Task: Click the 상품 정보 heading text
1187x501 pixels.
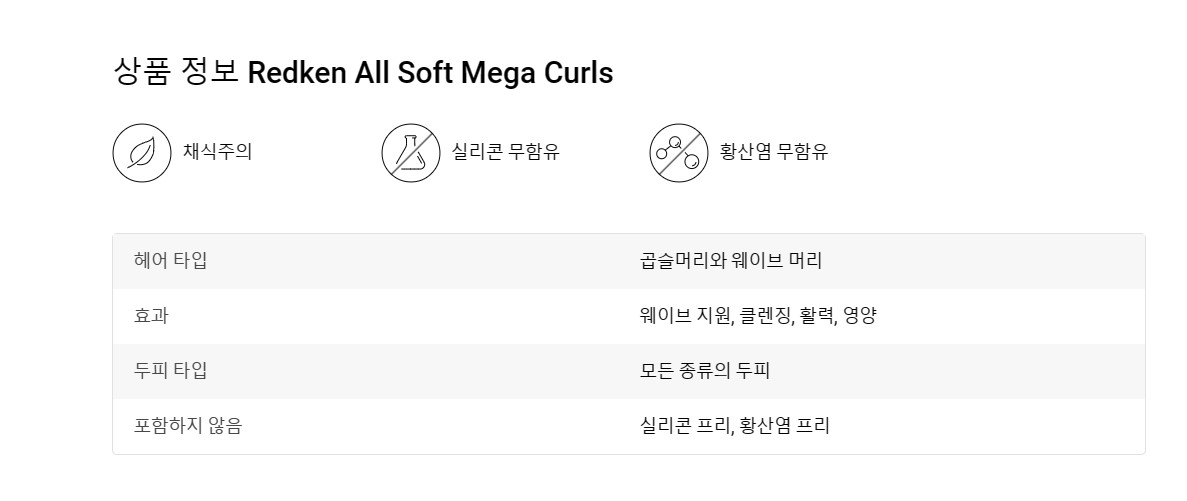Action: (x=176, y=72)
